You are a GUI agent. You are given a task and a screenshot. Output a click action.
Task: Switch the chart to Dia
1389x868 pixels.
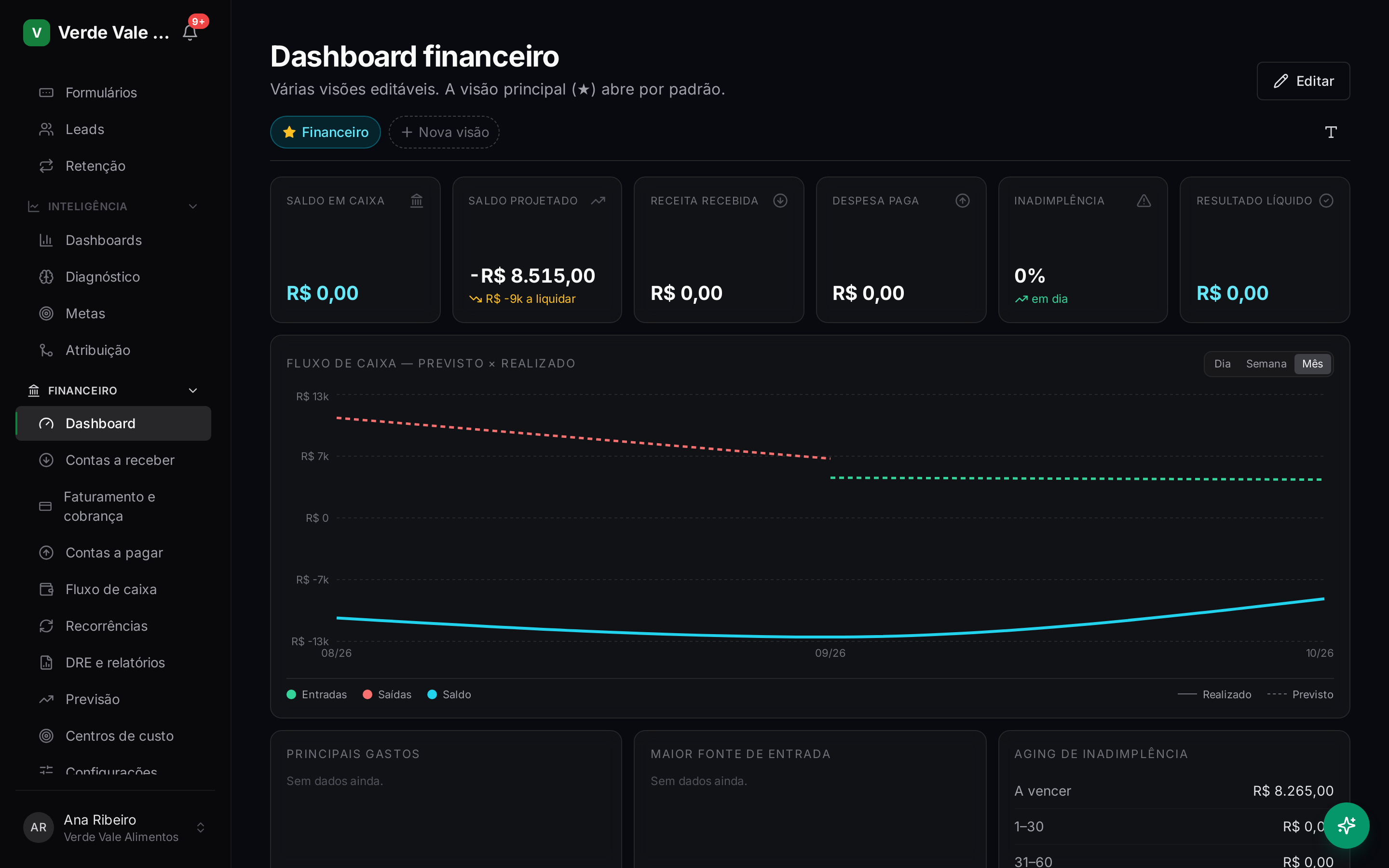pyautogui.click(x=1222, y=364)
